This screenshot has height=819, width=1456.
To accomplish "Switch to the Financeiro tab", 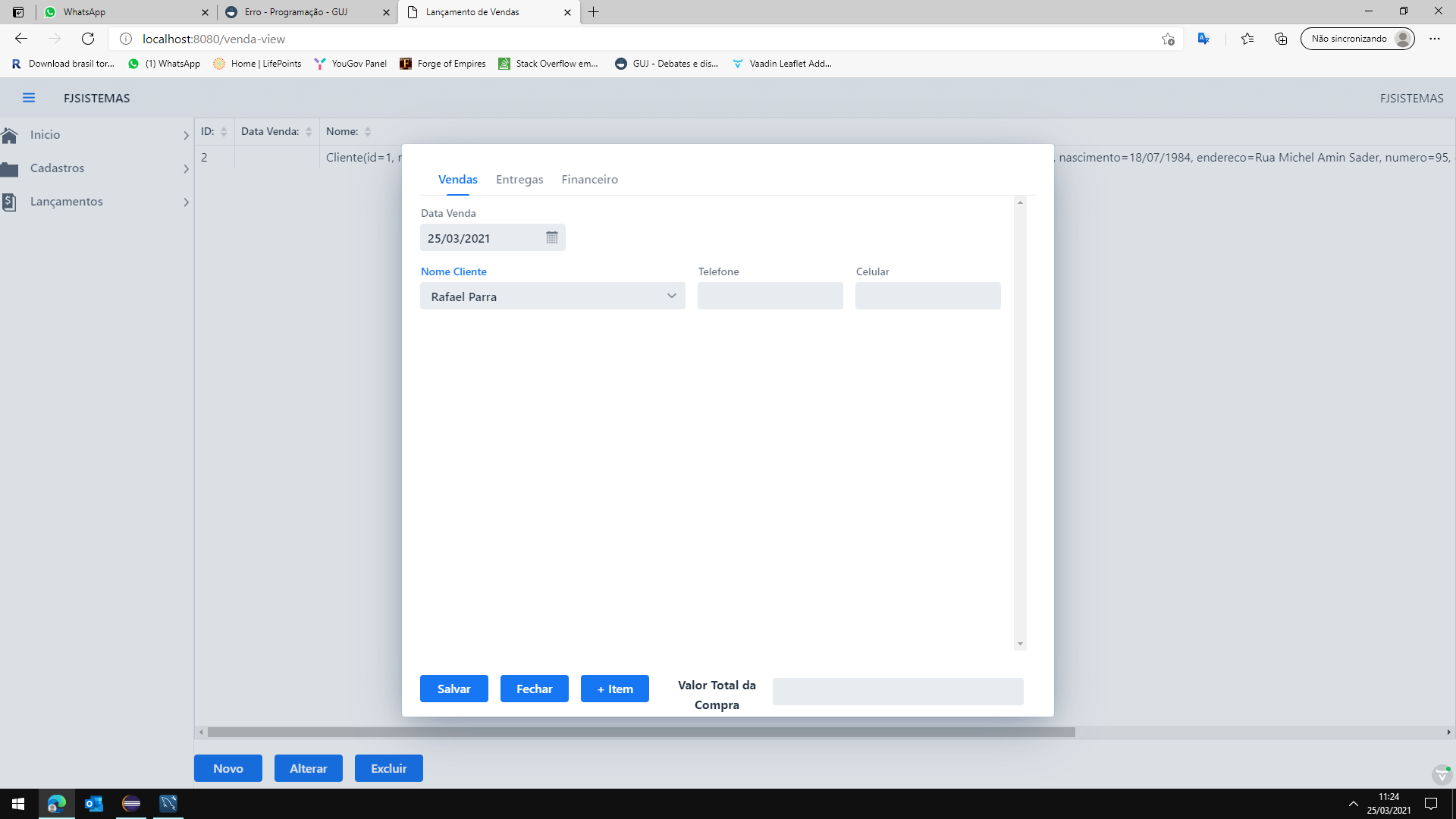I will tap(589, 180).
